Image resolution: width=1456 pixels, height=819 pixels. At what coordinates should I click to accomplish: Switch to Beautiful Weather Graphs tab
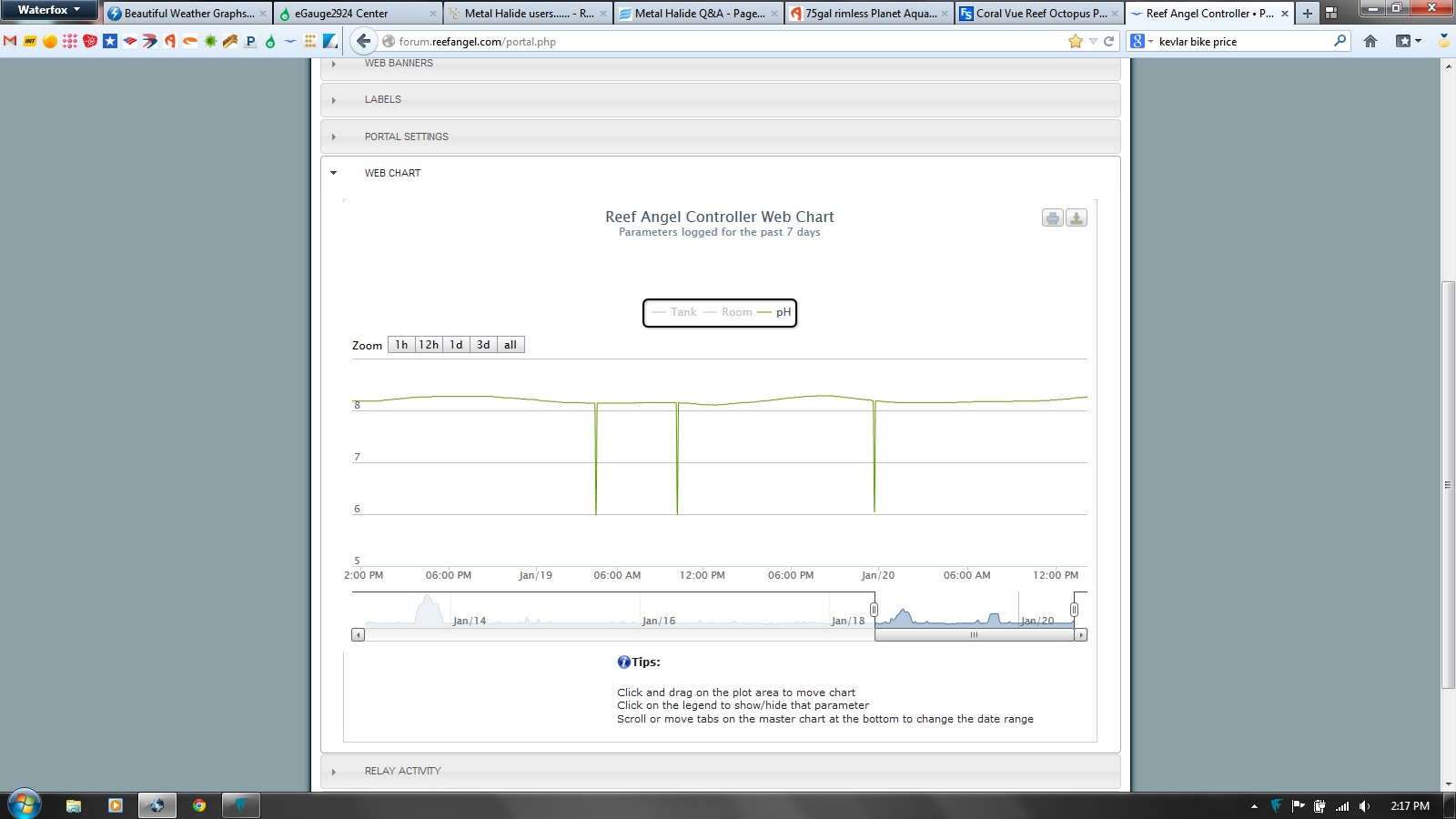tap(187, 14)
